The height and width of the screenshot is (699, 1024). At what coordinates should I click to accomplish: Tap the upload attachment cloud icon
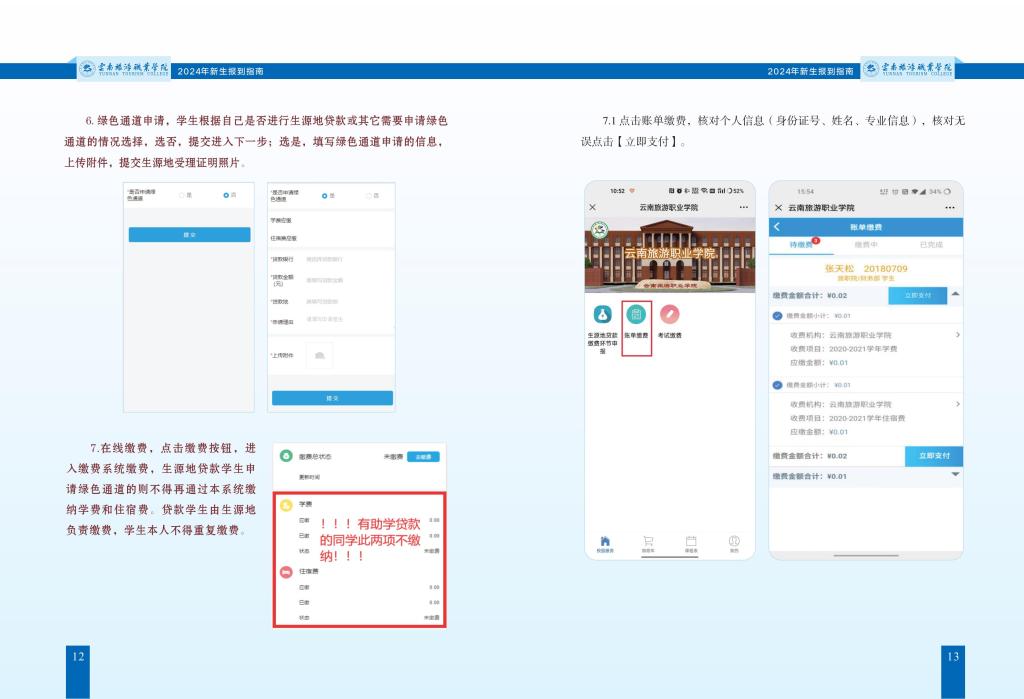click(x=319, y=355)
